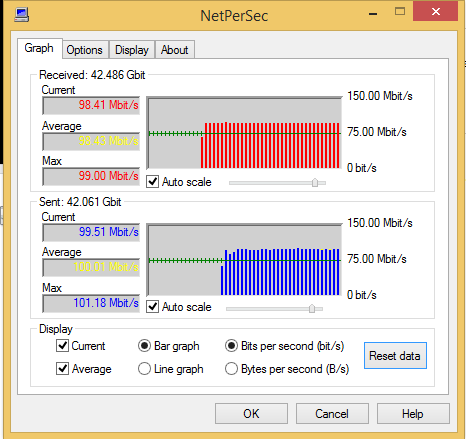This screenshot has width=466, height=439.
Task: Open the About tab
Action: [x=175, y=50]
